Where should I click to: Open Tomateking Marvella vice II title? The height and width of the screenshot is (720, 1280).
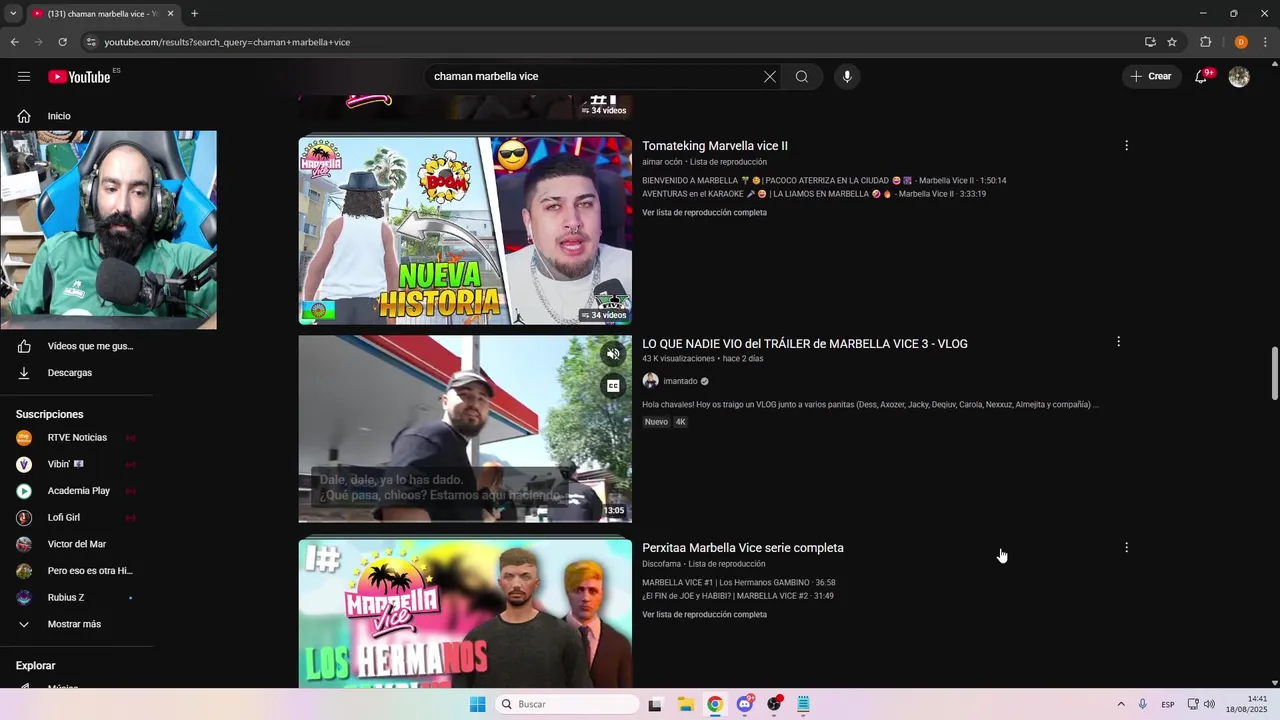(x=715, y=146)
